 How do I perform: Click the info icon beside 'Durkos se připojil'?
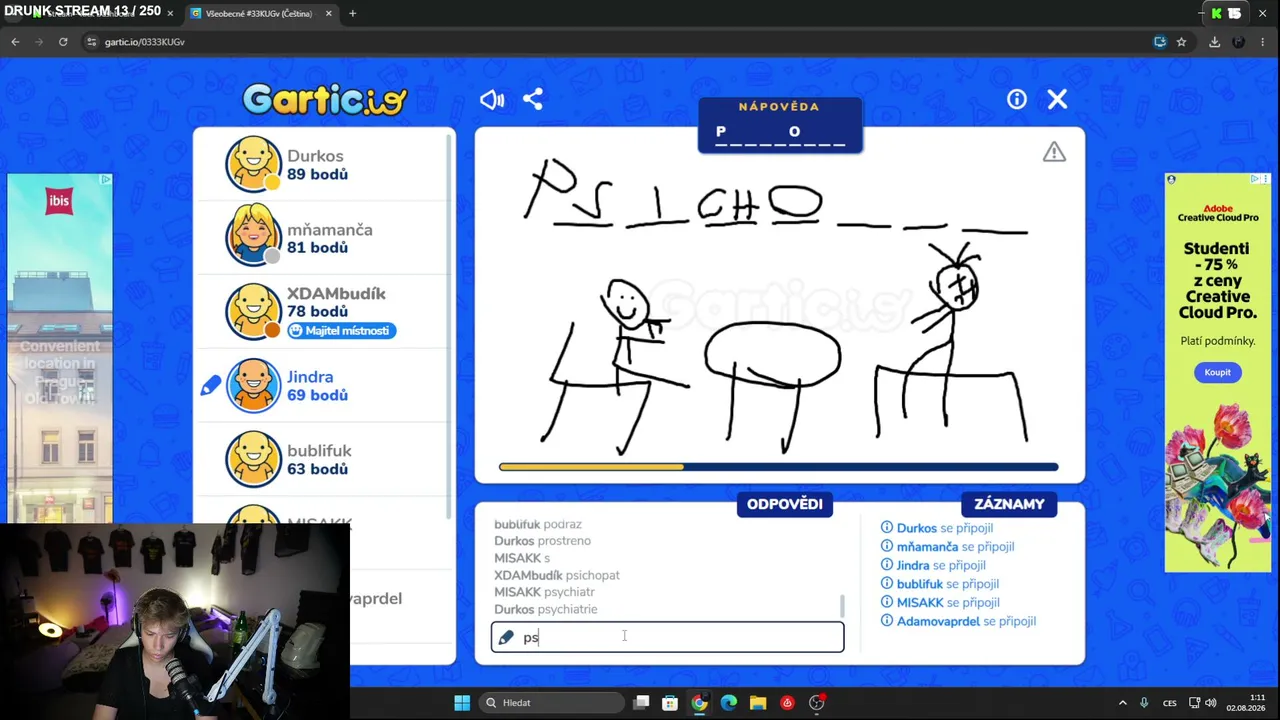coord(887,528)
